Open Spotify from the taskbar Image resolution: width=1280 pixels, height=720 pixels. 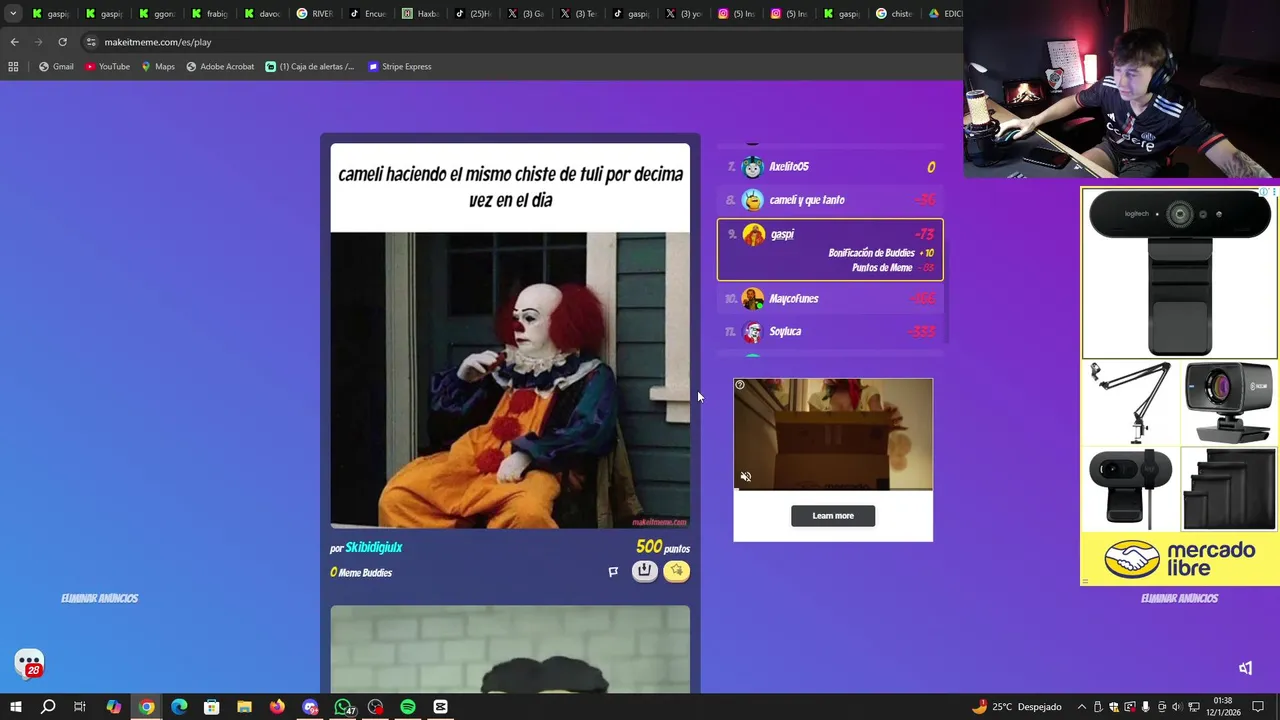point(408,707)
